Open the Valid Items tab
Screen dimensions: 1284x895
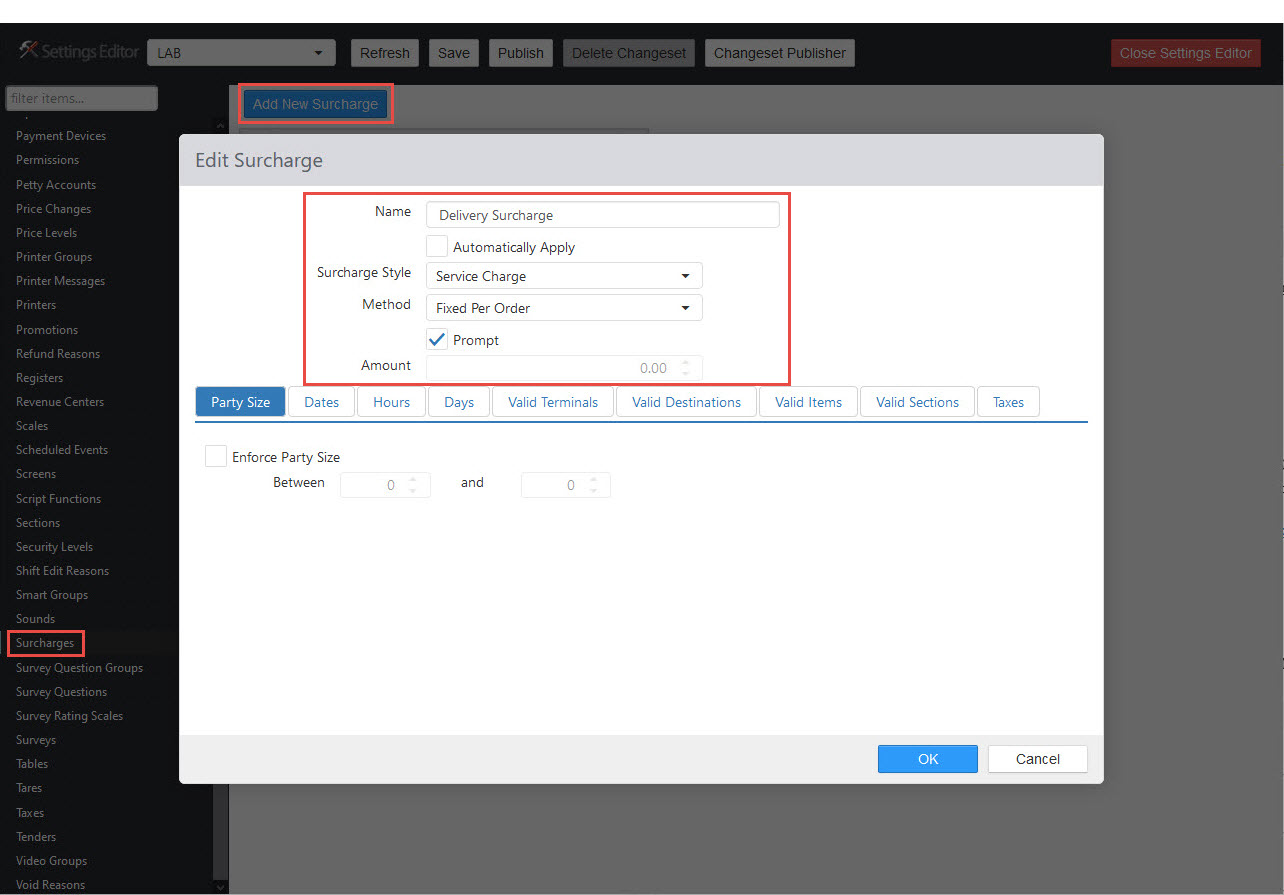(x=808, y=402)
